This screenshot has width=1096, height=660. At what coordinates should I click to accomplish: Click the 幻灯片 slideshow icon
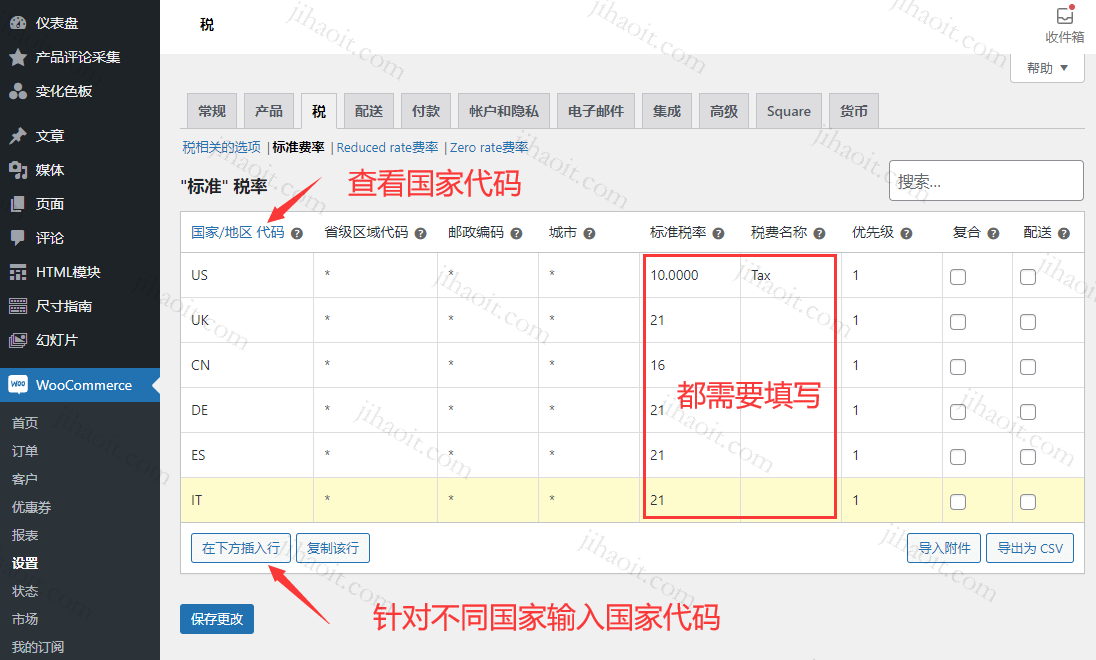pos(18,340)
